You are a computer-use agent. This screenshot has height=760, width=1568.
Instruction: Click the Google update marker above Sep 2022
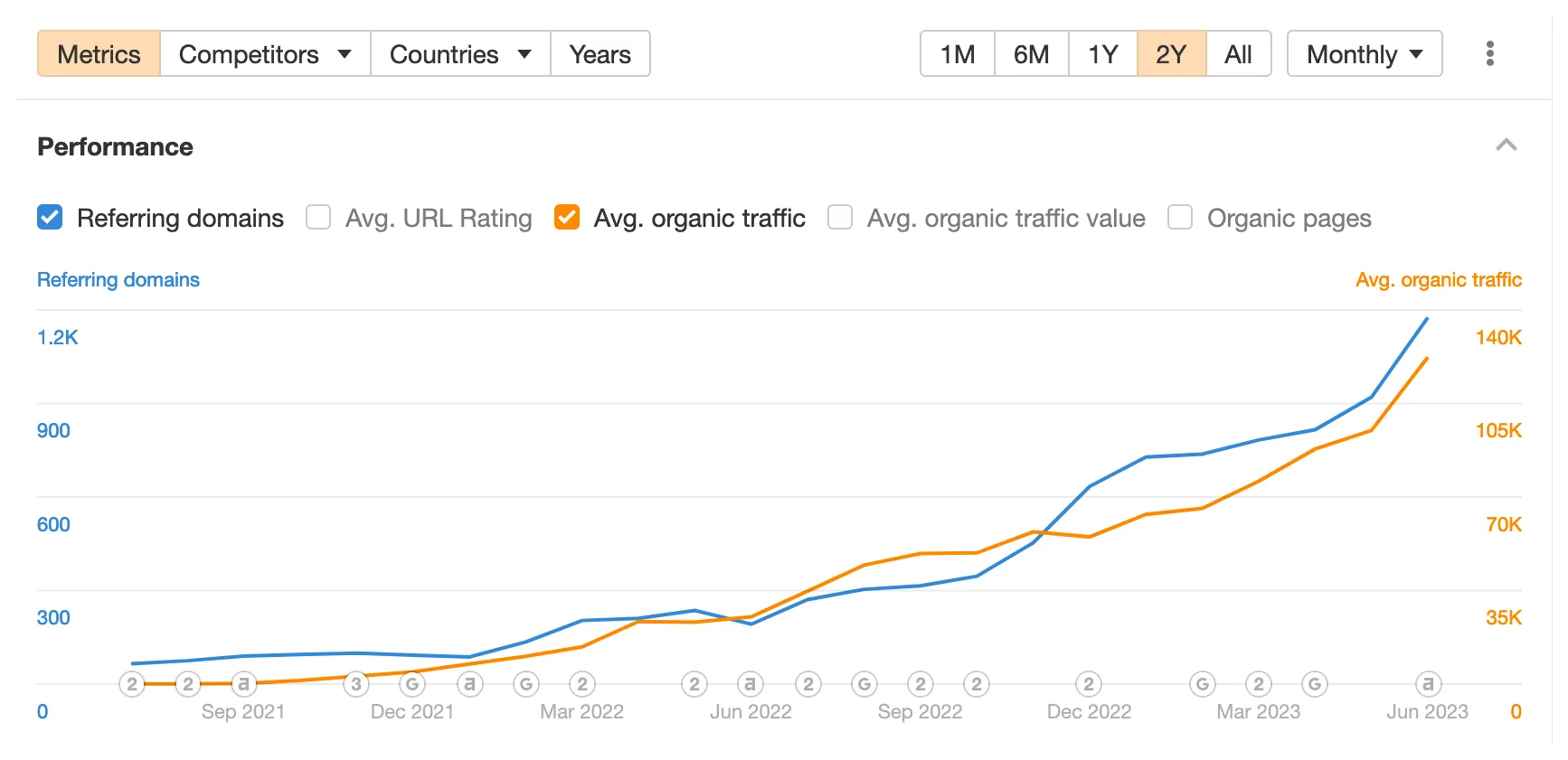coord(864,684)
